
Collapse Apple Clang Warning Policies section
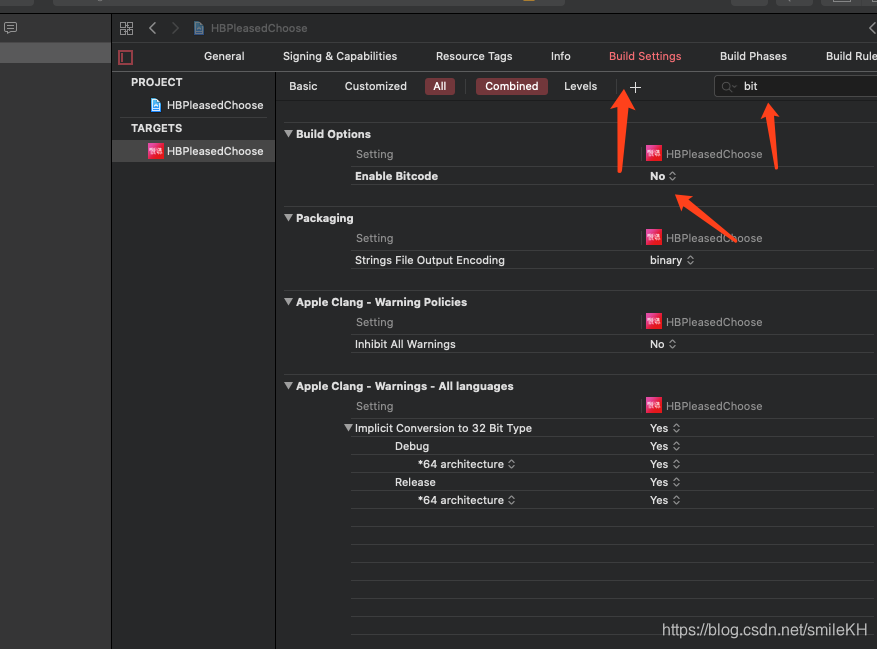pos(289,302)
